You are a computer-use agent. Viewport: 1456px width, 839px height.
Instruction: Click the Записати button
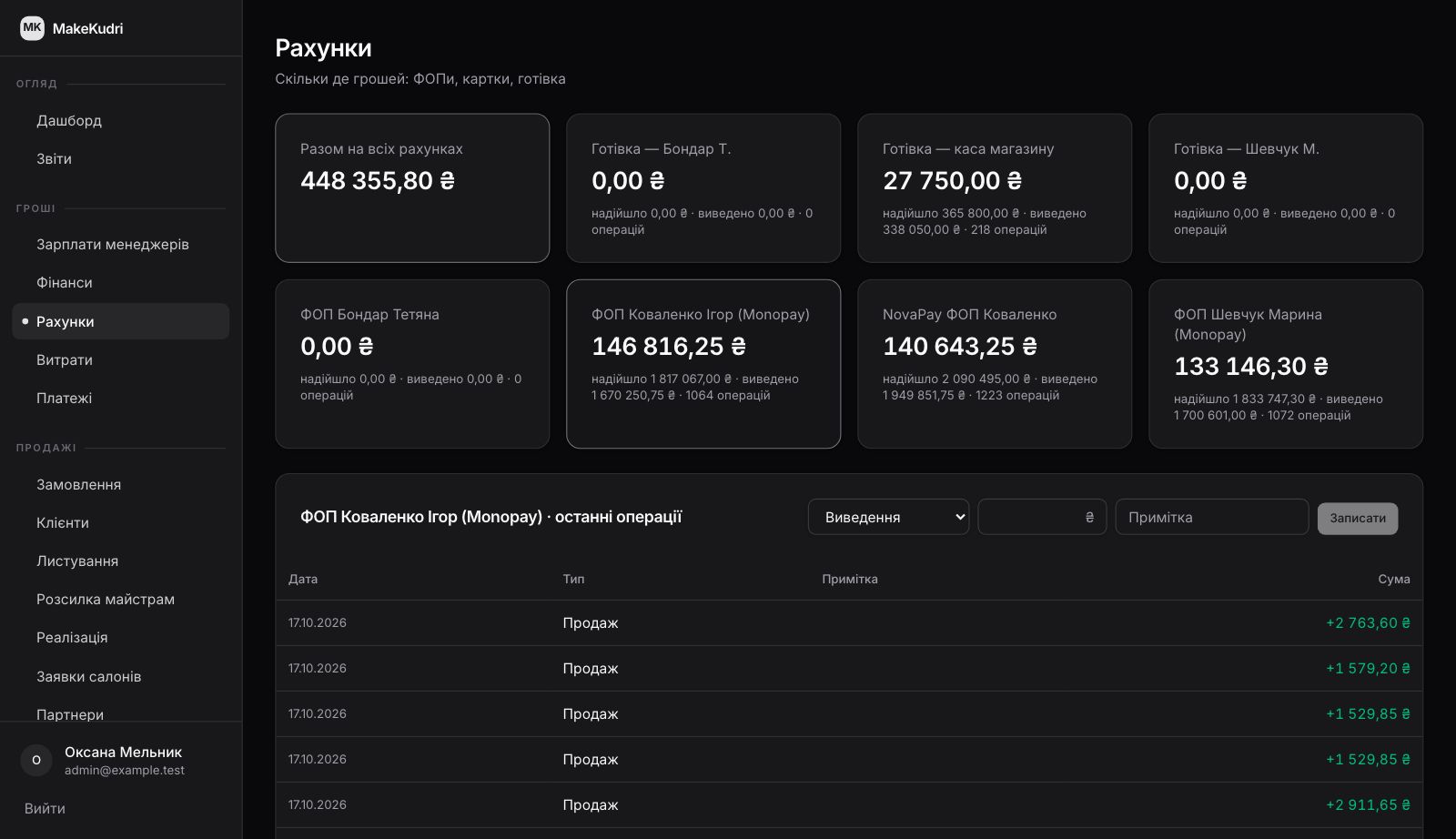tap(1358, 519)
